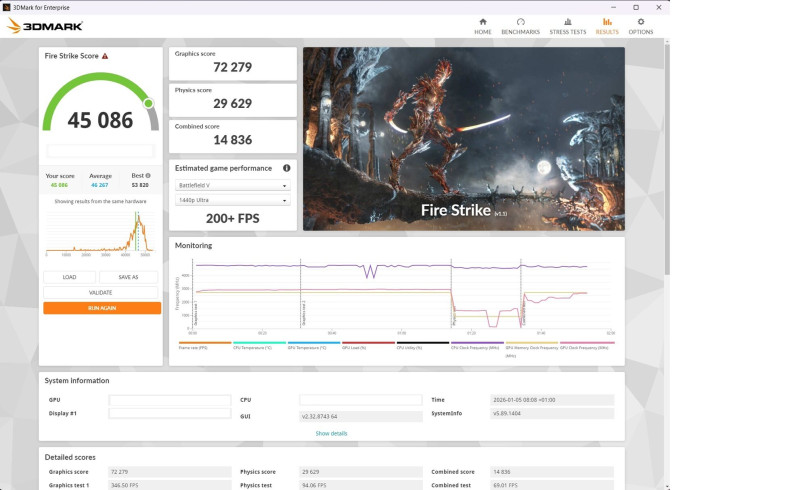Click Average score 46 267
The width and height of the screenshot is (800, 490).
point(99,185)
